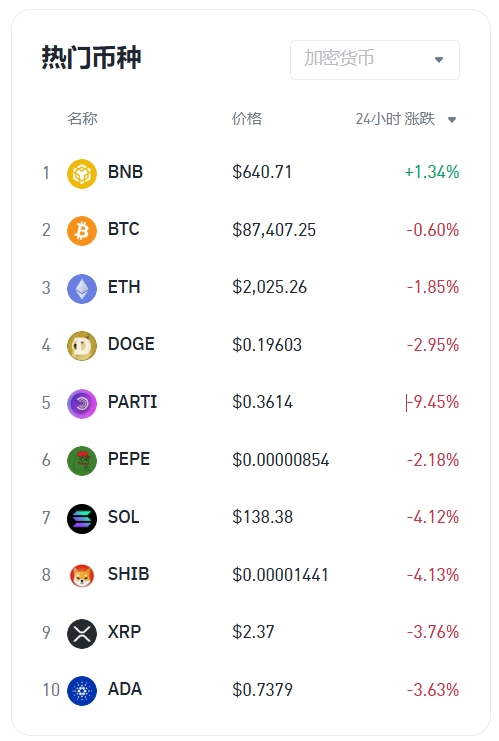Click BNB's +1.34% change value
The height and width of the screenshot is (741, 499).
pyautogui.click(x=432, y=172)
